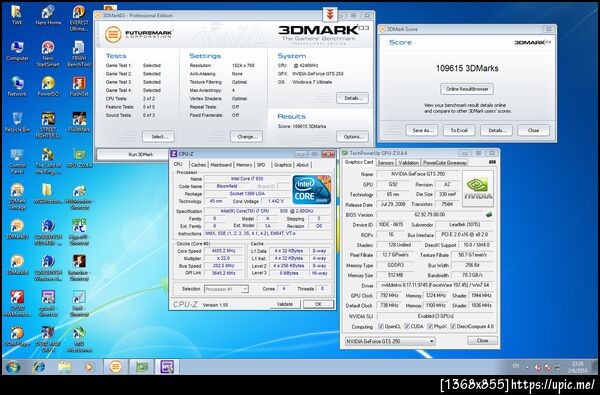
Task: Switch to Graphics tab in CPU-Z
Action: coord(282,165)
